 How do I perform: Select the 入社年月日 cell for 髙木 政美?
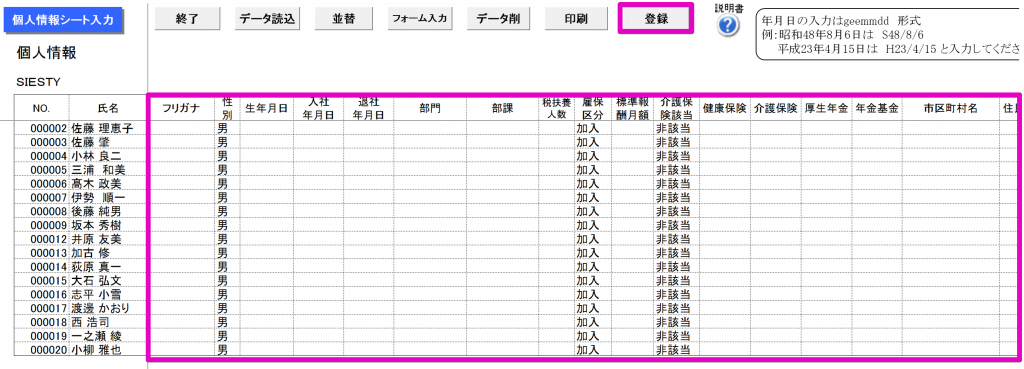click(x=318, y=184)
